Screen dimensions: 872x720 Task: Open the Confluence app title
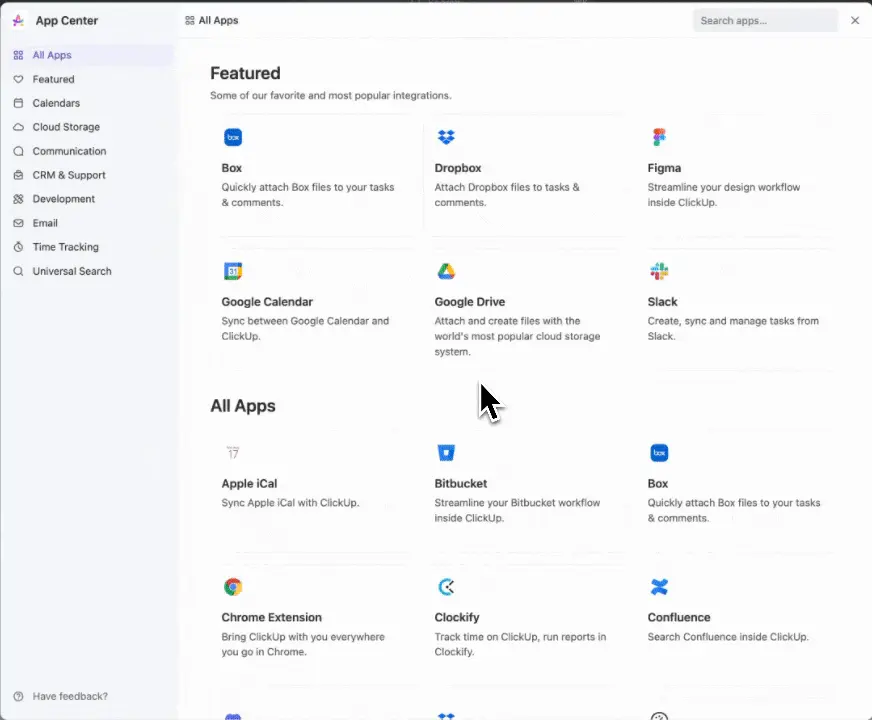[x=678, y=618]
